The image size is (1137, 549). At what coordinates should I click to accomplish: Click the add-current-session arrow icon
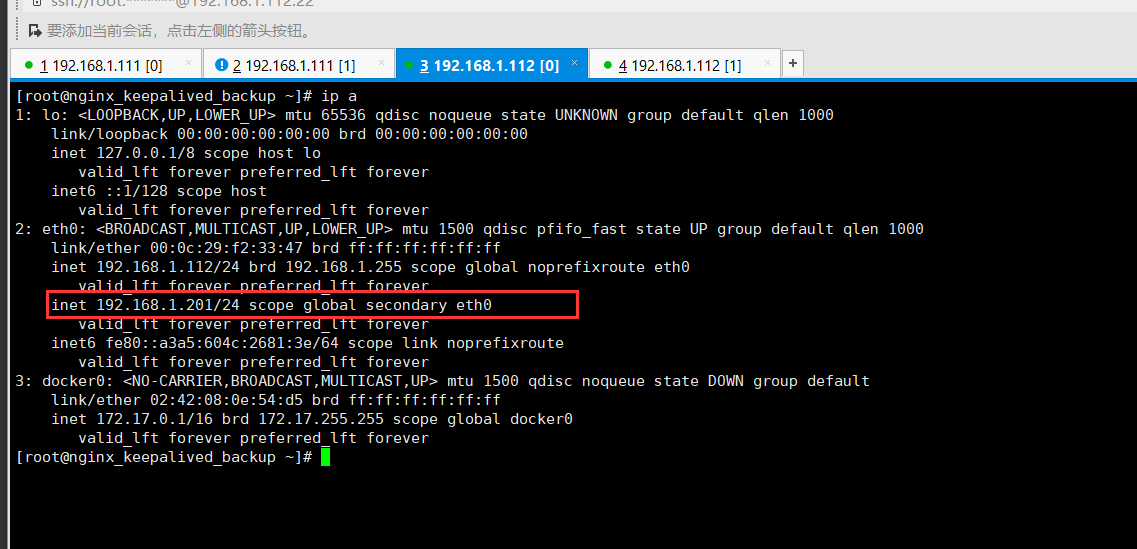point(34,30)
